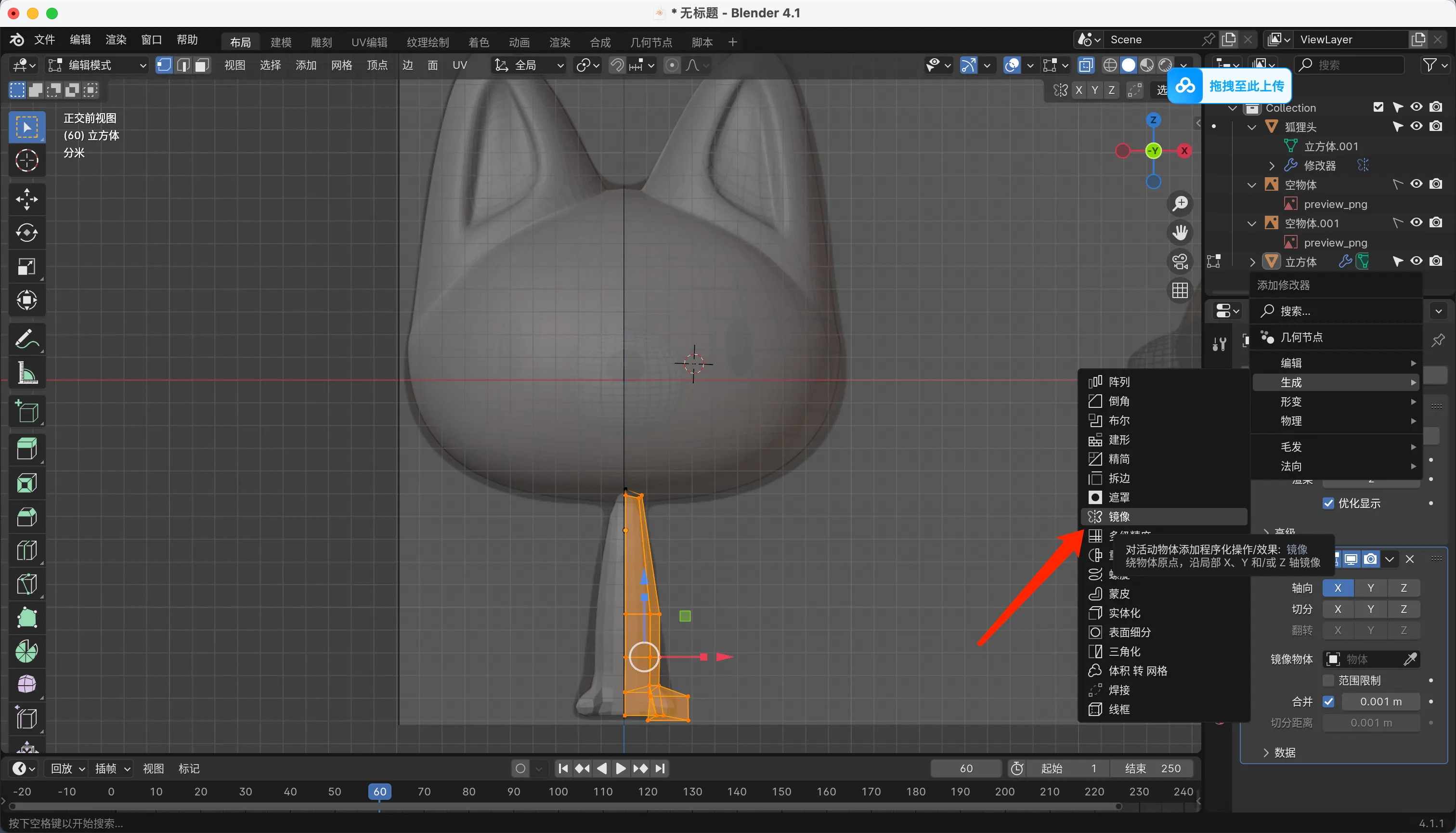Select the Measure ruler tool
1456x833 pixels.
(x=26, y=373)
